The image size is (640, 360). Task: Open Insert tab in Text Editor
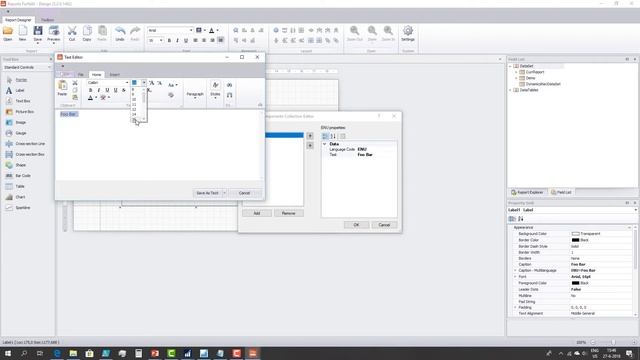(115, 75)
